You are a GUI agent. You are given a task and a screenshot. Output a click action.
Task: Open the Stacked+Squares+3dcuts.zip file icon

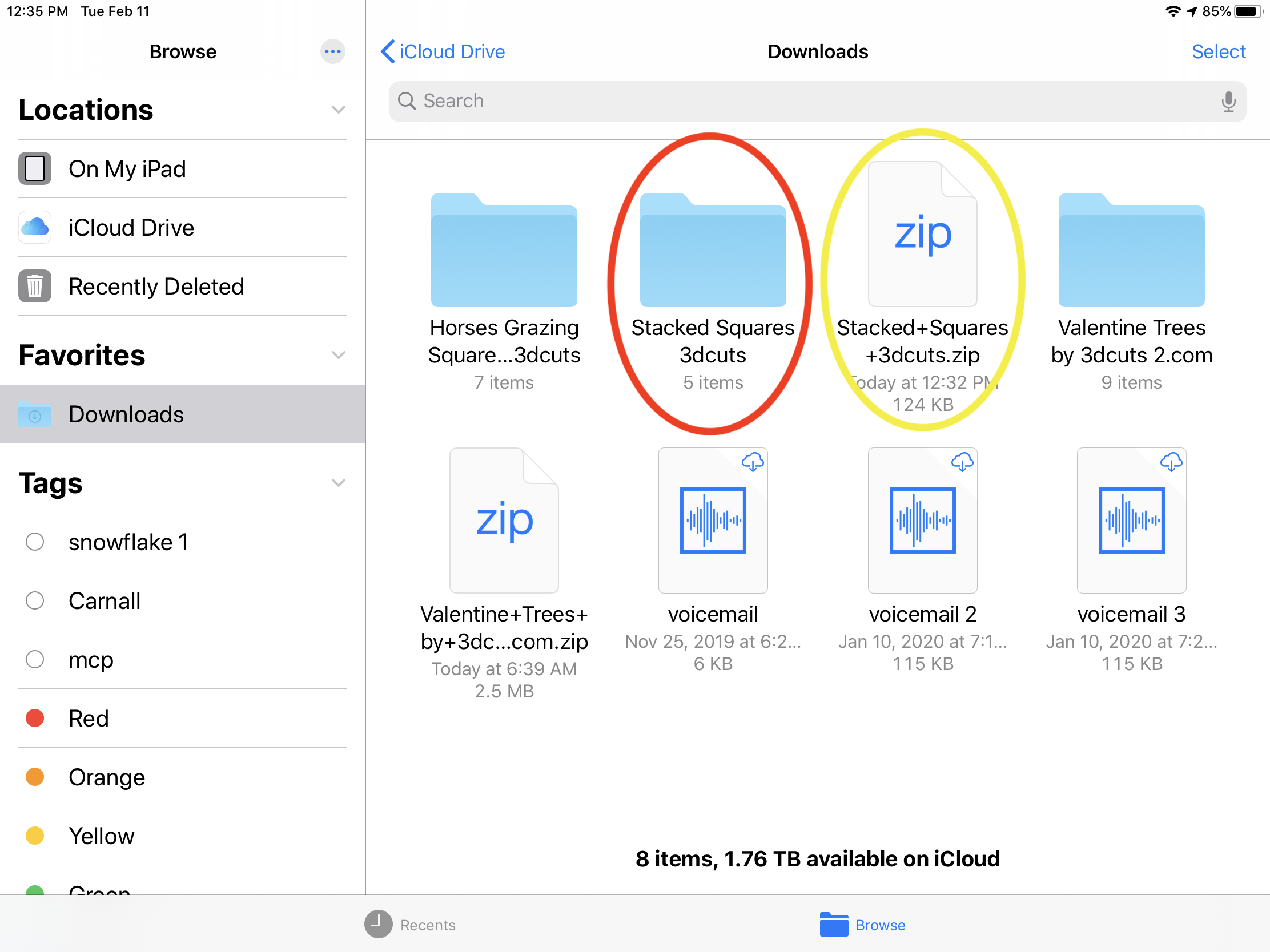[922, 235]
